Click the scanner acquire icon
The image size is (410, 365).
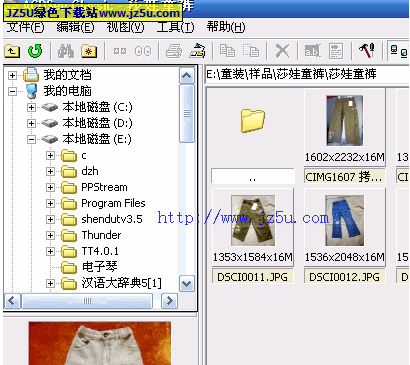[x=198, y=51]
